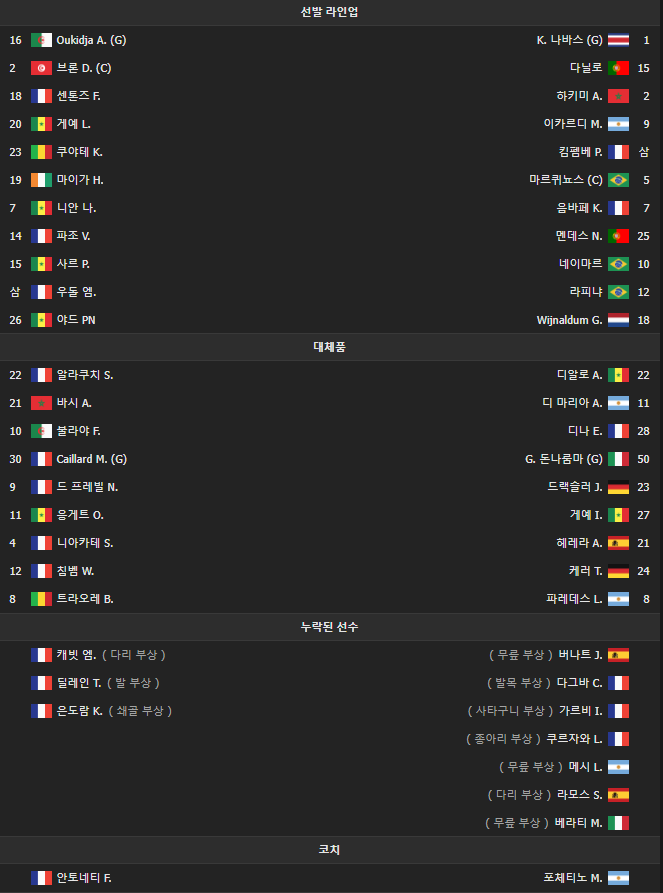Open player 음바페 K. profile
Image resolution: width=663 pixels, height=893 pixels.
click(579, 208)
